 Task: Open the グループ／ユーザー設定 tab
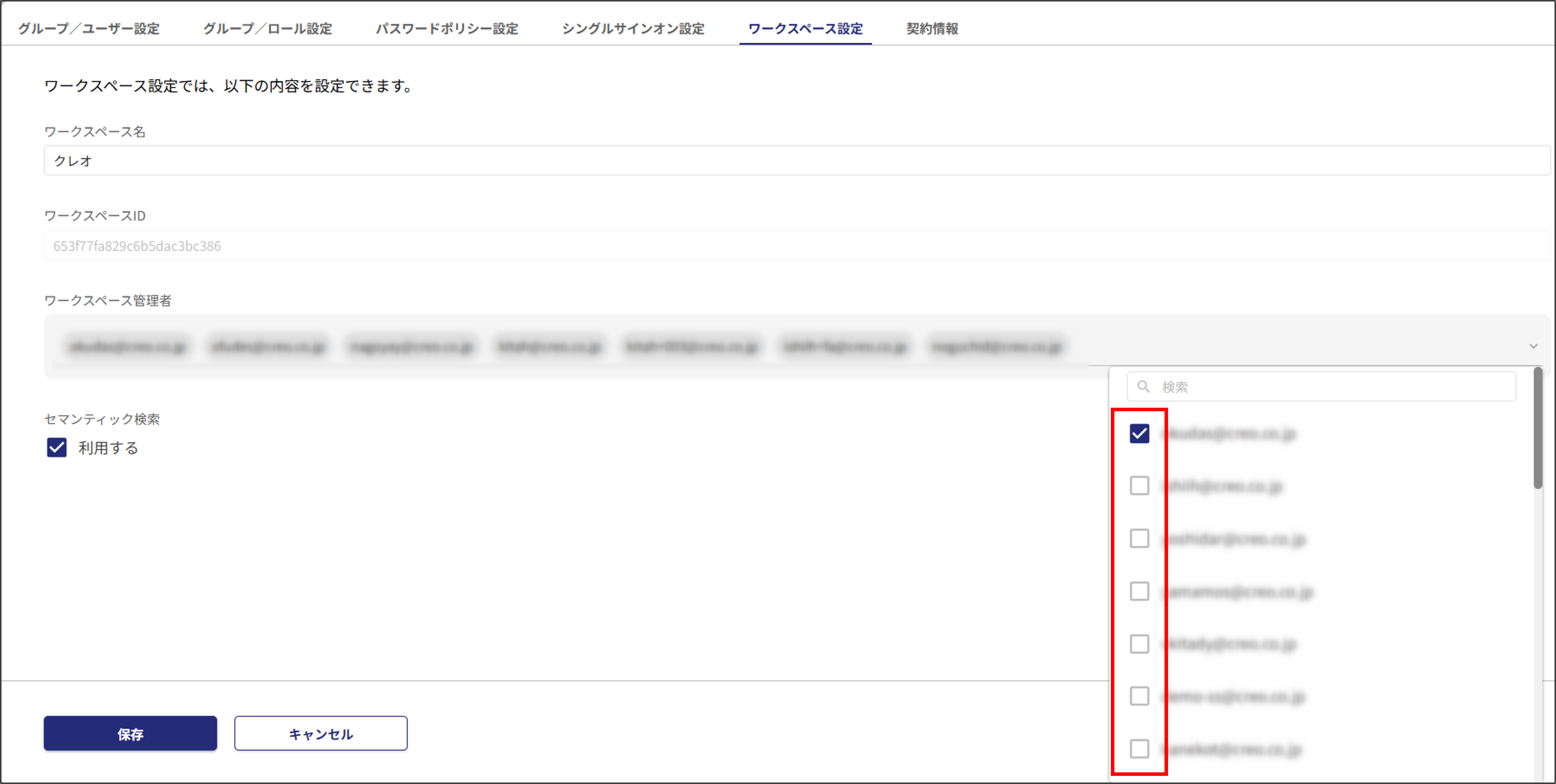point(89,28)
